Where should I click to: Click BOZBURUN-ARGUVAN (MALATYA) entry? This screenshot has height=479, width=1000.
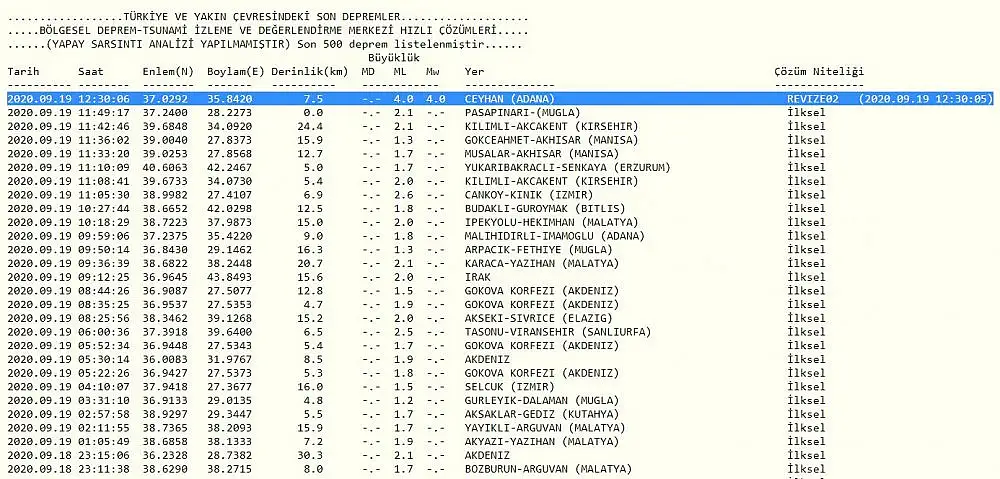click(548, 469)
